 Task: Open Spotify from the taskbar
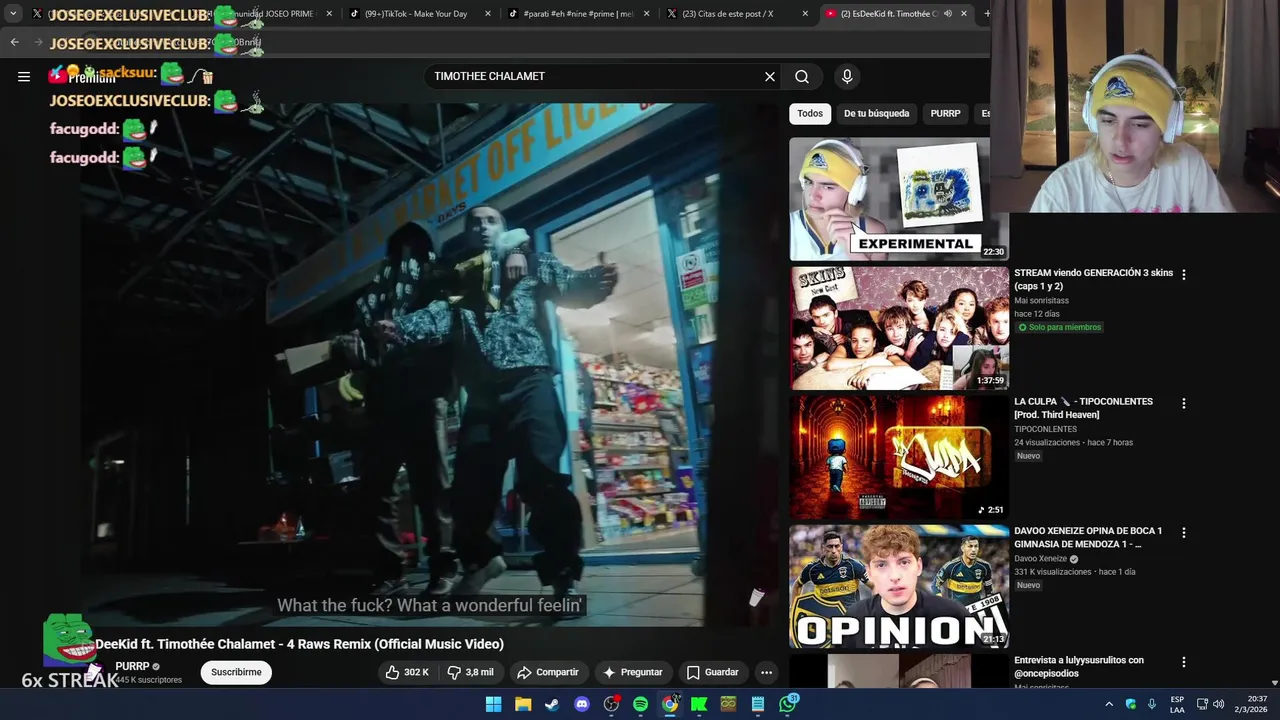pyautogui.click(x=640, y=704)
